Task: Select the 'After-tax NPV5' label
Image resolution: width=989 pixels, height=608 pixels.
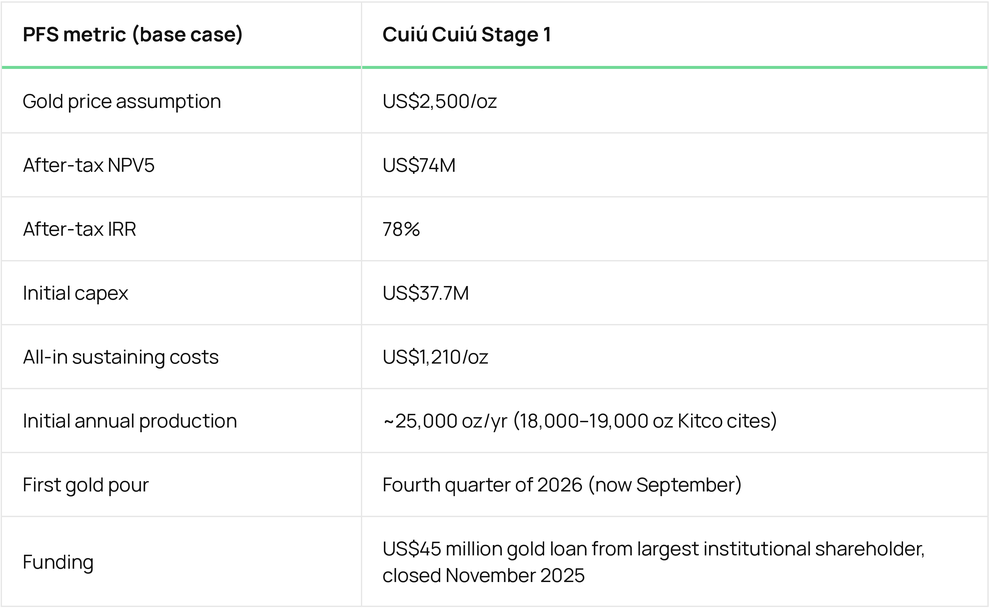Action: pos(88,165)
